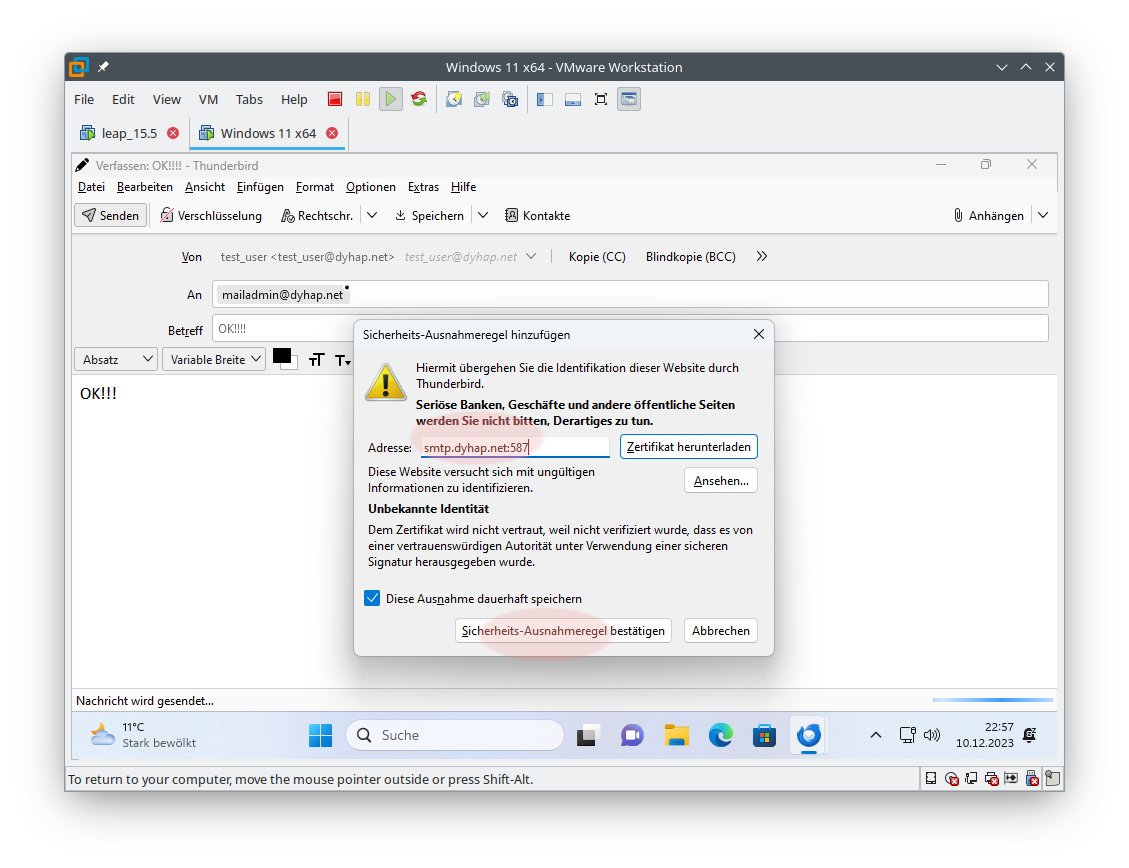Open File Explorer from the taskbar

tap(676, 735)
